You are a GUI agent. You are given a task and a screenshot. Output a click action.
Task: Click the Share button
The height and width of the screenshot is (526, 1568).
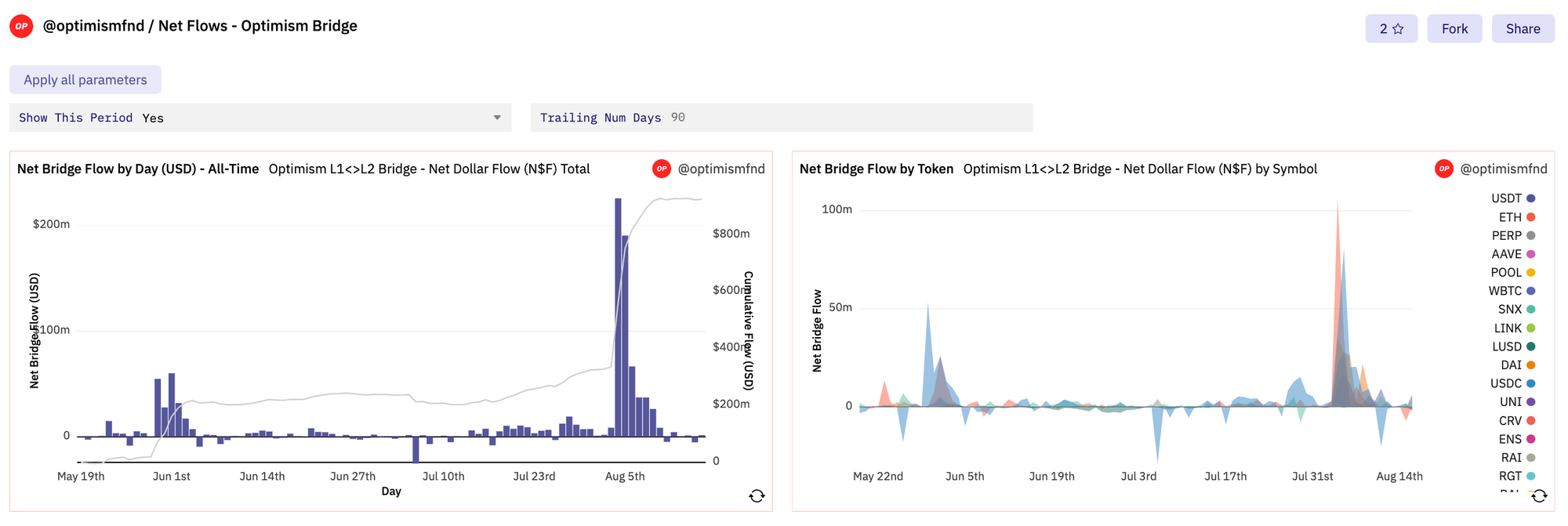click(x=1523, y=29)
